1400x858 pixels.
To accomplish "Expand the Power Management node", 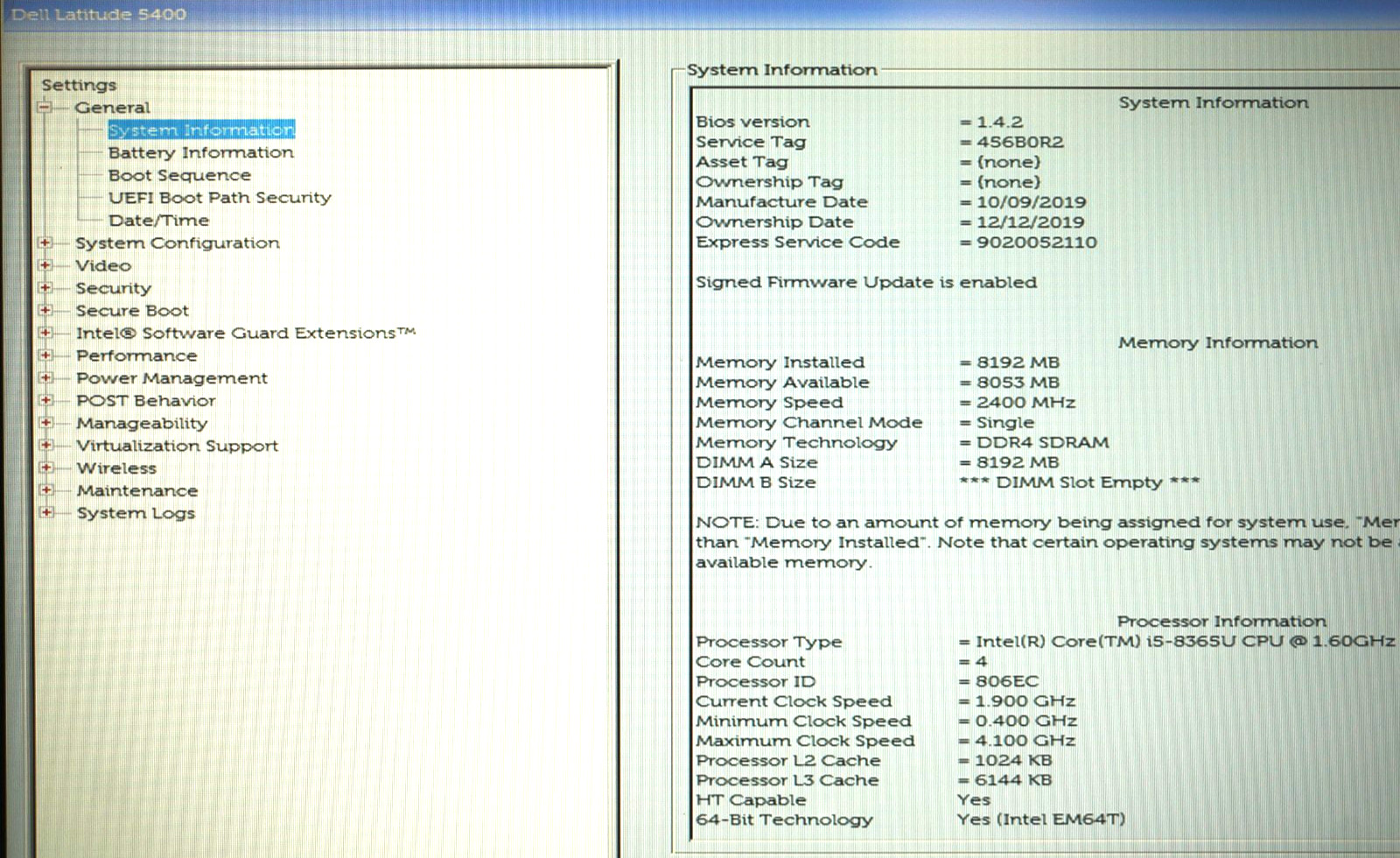I will click(45, 377).
